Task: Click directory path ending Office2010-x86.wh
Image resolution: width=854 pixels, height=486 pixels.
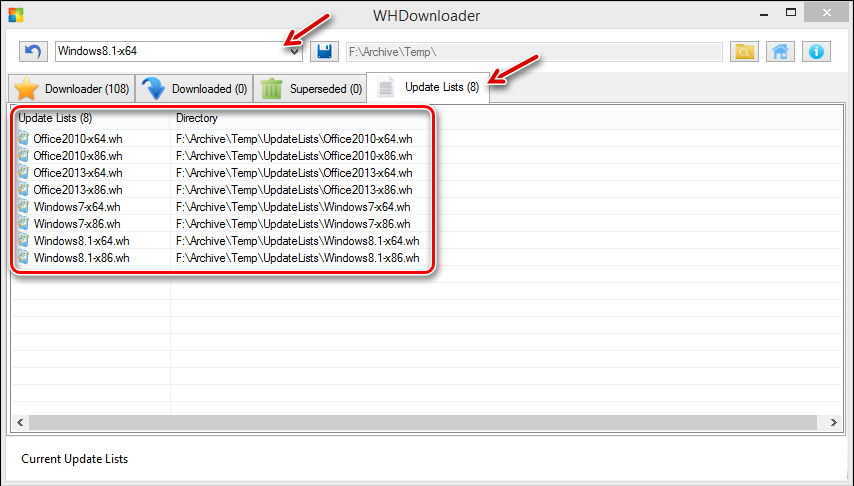Action: tap(294, 156)
